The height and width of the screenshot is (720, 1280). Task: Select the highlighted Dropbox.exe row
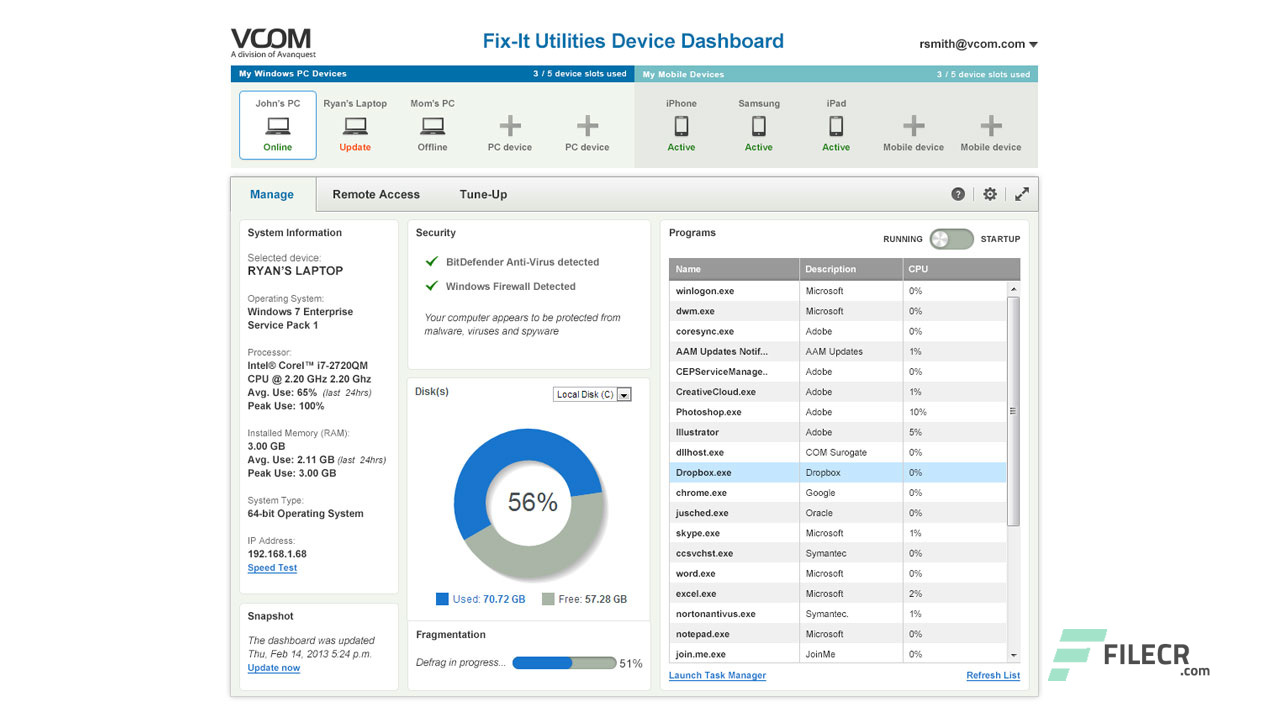click(x=838, y=473)
